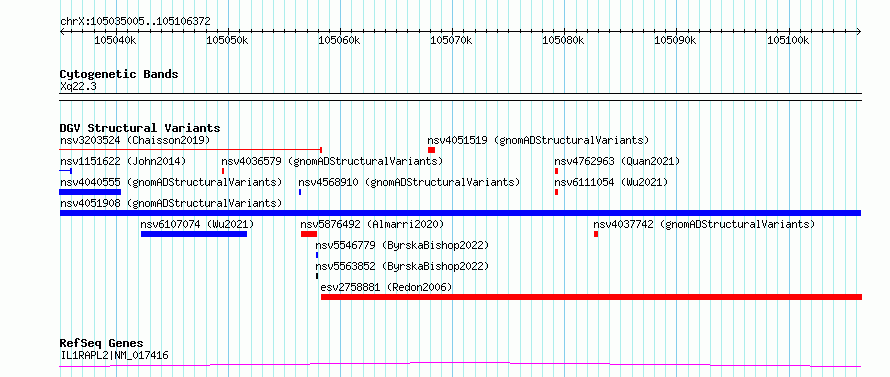Click the RefSeq Genes track heading
The width and height of the screenshot is (890, 377).
tap(102, 344)
